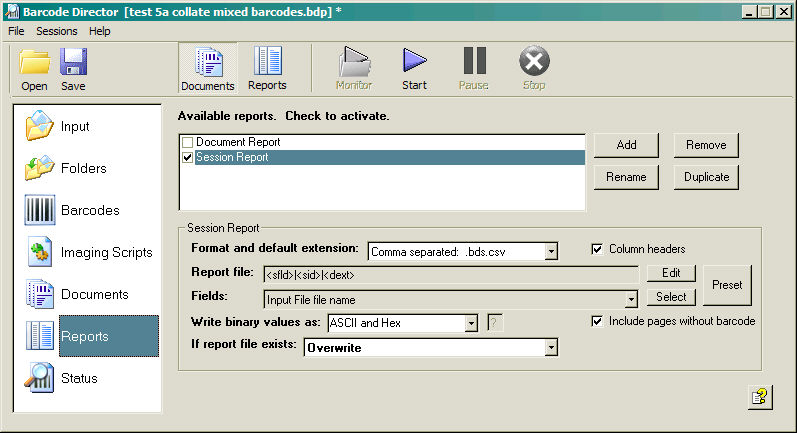Screen dimensions: 797x433
Task: Expand the If report file exists dropdown
Action: tap(550, 348)
